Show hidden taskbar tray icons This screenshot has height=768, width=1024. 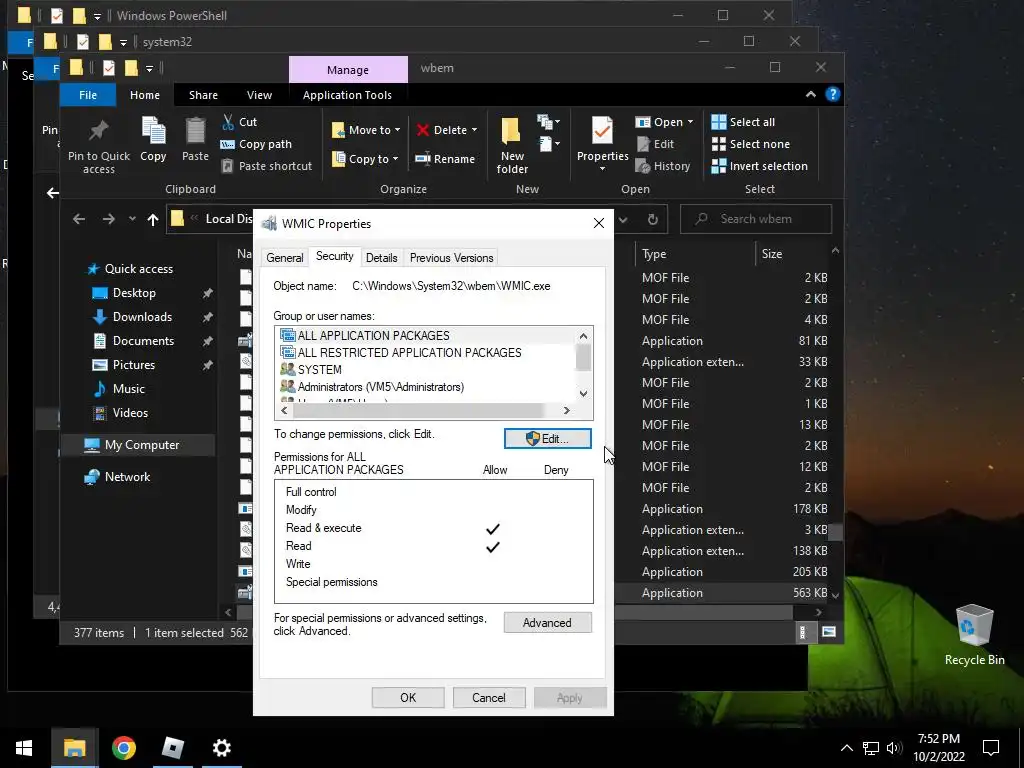tap(846, 748)
